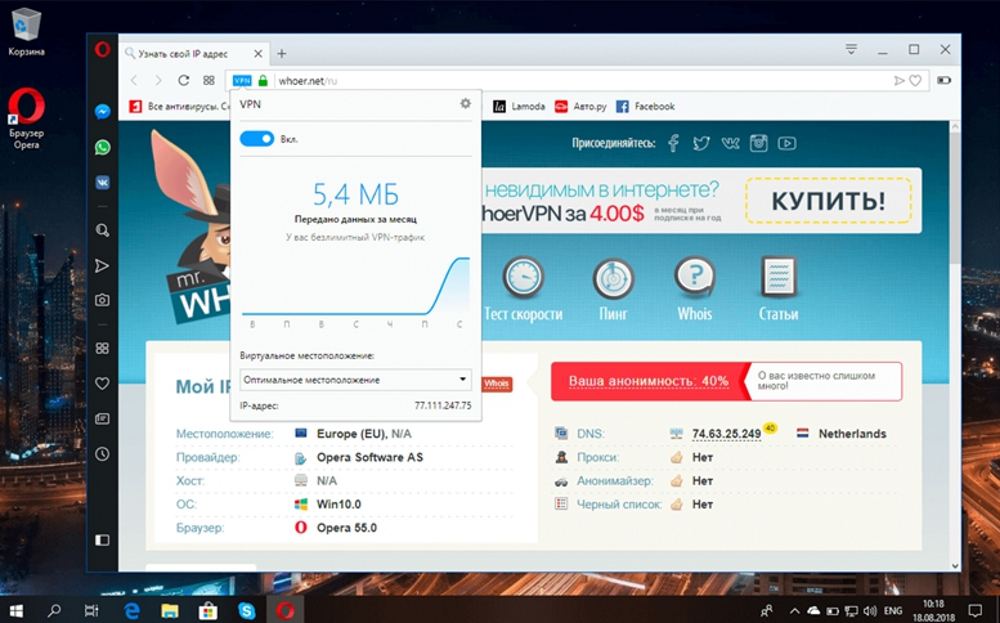1000x623 pixels.
Task: Open whoer's YouTube channel from header icons
Action: (787, 143)
